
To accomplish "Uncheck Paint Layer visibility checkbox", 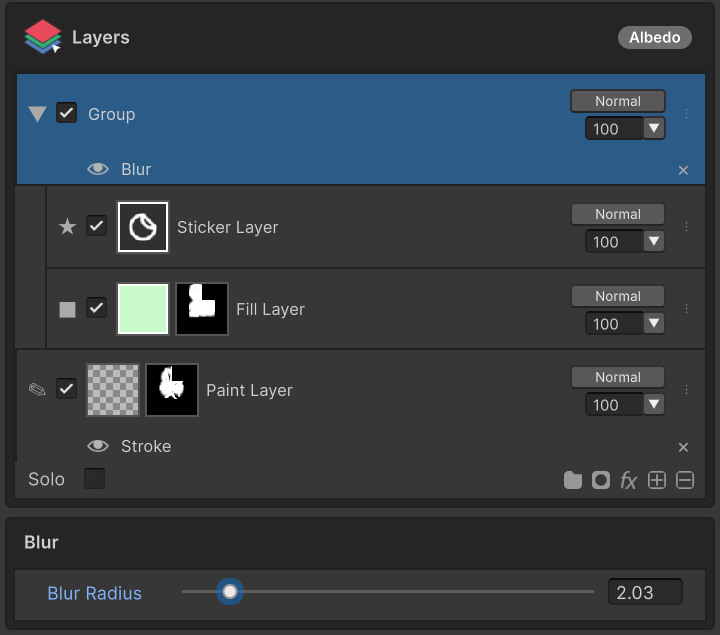I will coord(67,389).
